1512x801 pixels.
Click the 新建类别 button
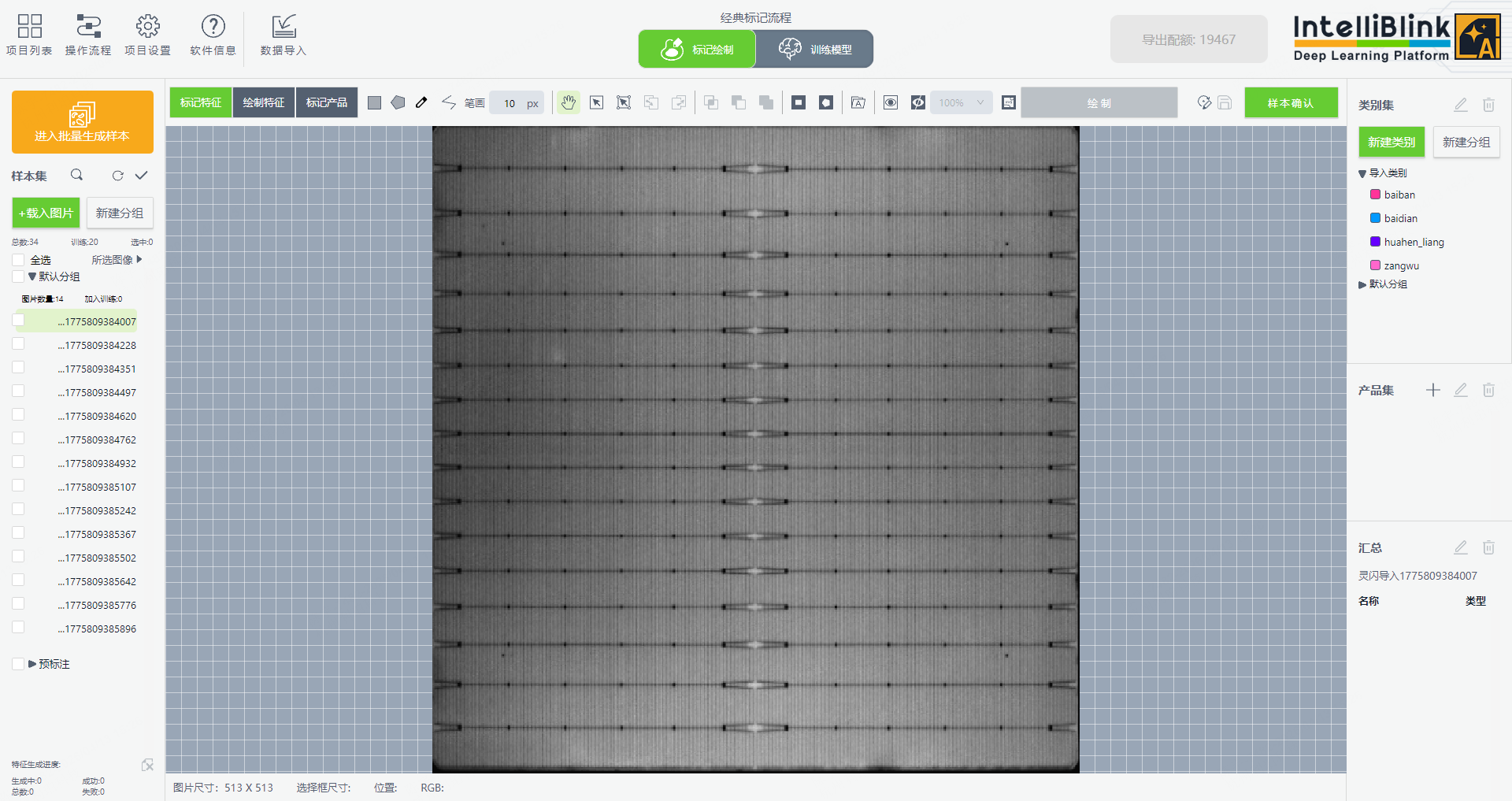[x=1391, y=143]
